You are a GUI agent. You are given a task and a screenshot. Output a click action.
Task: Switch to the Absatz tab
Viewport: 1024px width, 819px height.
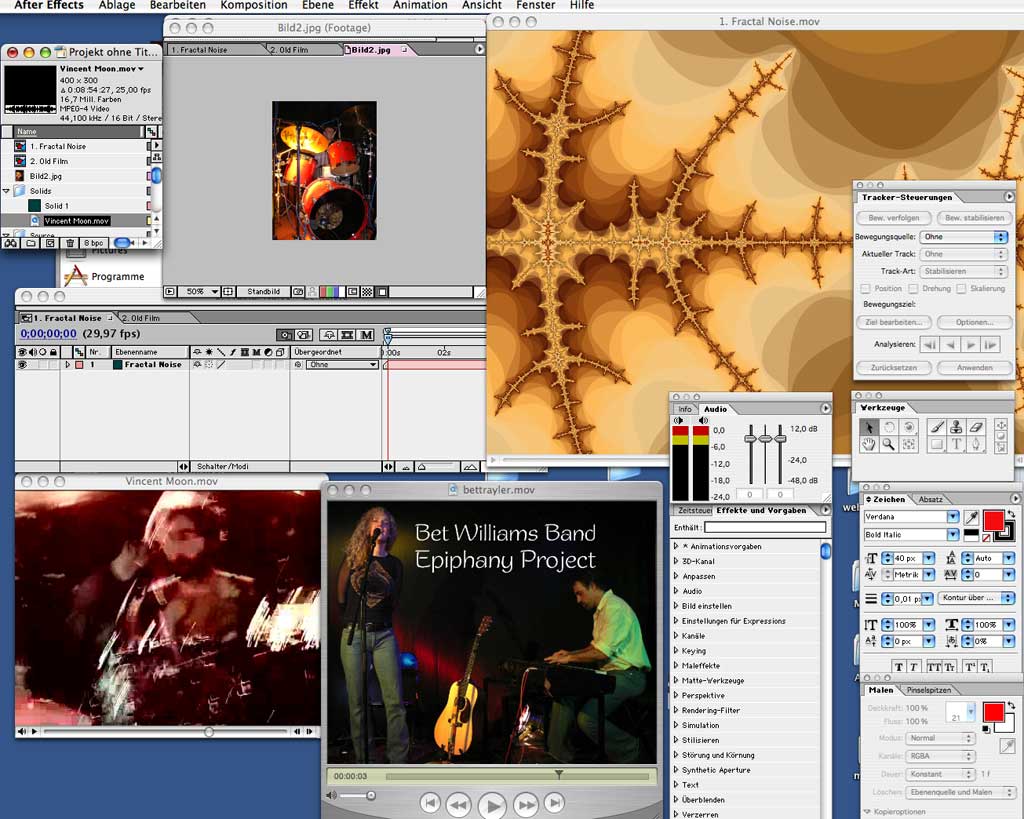click(931, 499)
